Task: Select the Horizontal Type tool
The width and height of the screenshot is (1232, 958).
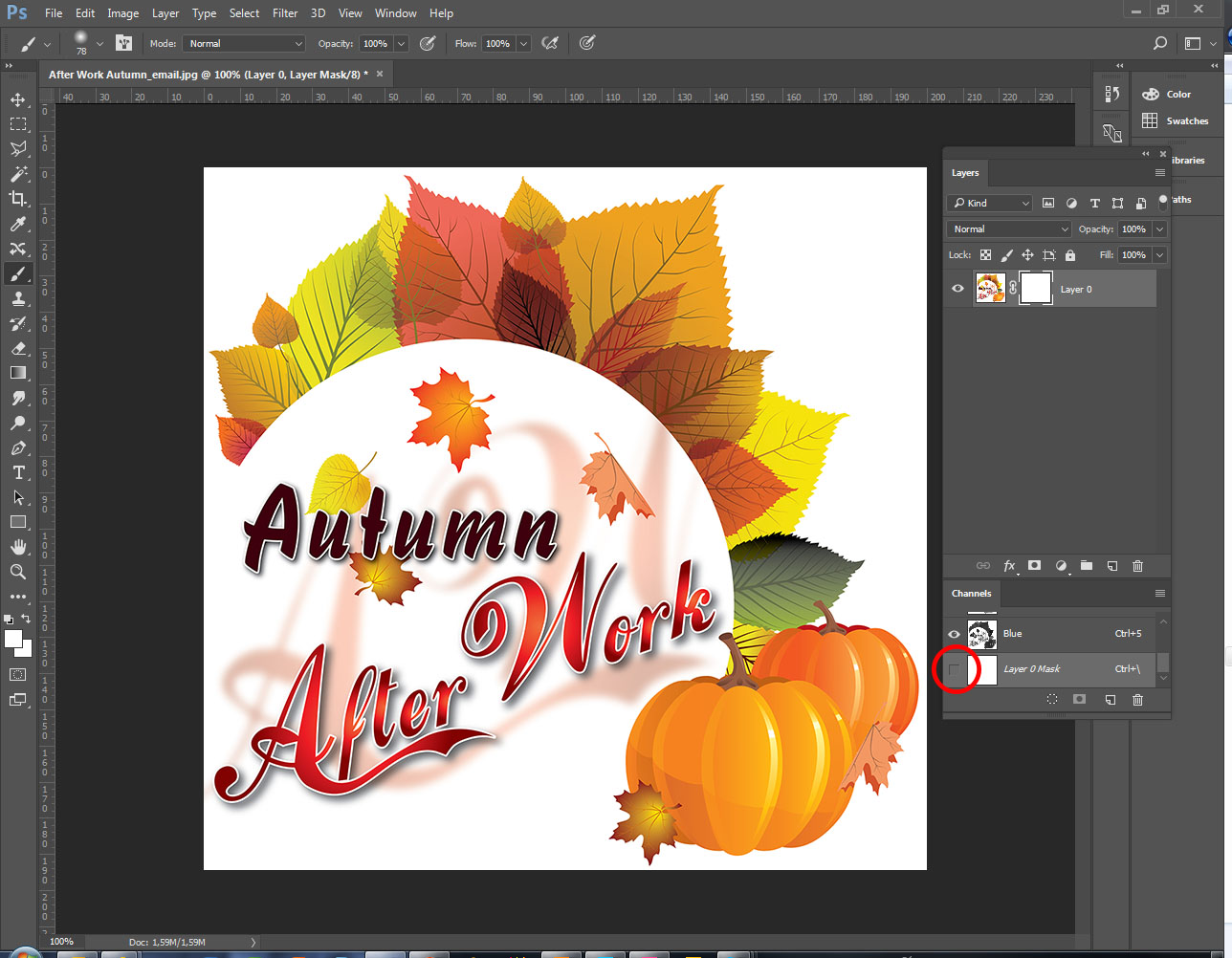Action: (18, 472)
